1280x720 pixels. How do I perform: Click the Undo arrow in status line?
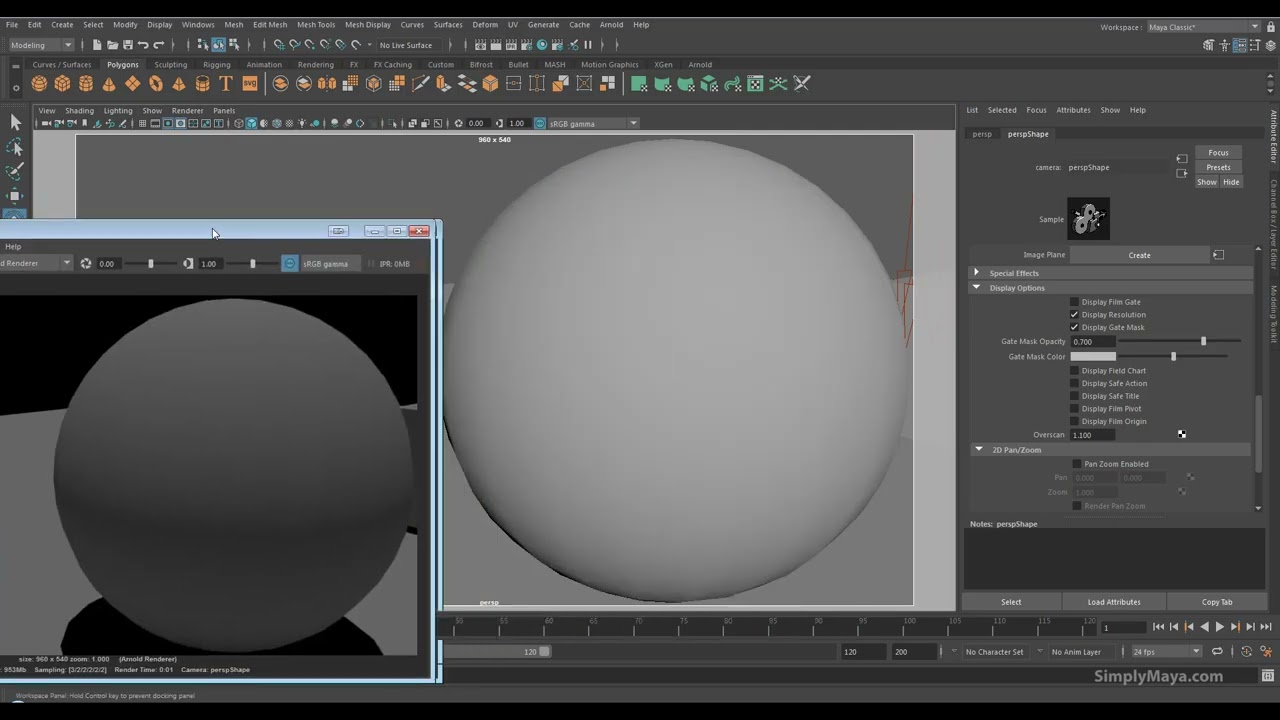[143, 45]
